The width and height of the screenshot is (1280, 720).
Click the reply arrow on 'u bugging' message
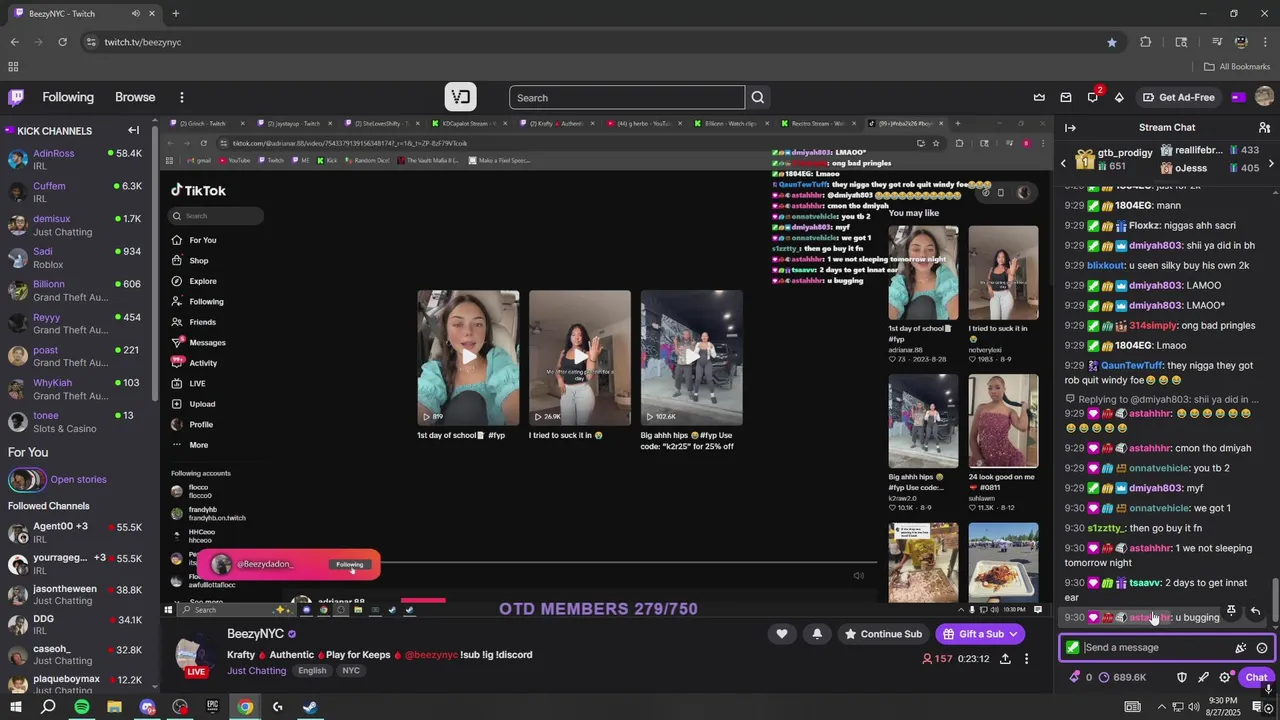tap(1255, 611)
